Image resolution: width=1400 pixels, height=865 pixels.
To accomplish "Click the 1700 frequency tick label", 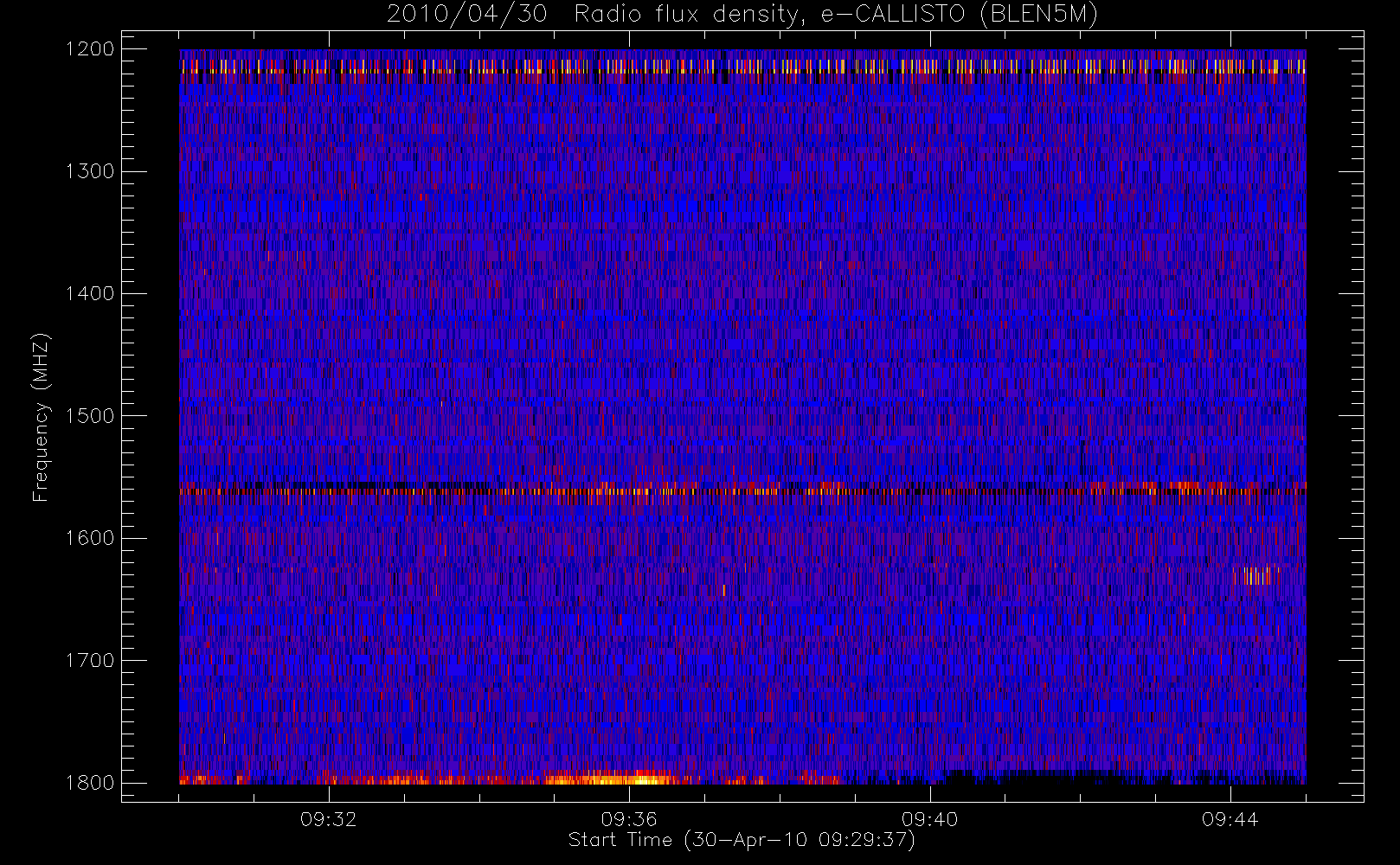I will coord(90,661).
